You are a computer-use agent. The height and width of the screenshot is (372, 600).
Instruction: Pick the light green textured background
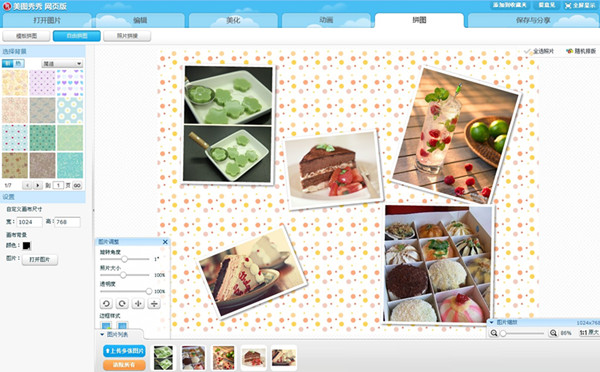70,138
